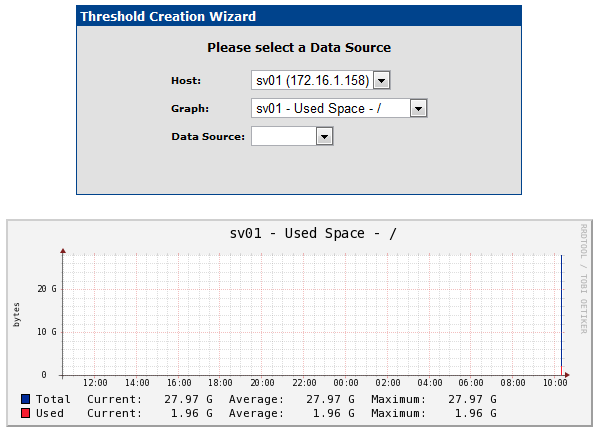Click the '20 G' y-axis label
The height and width of the screenshot is (435, 601).
[47, 289]
